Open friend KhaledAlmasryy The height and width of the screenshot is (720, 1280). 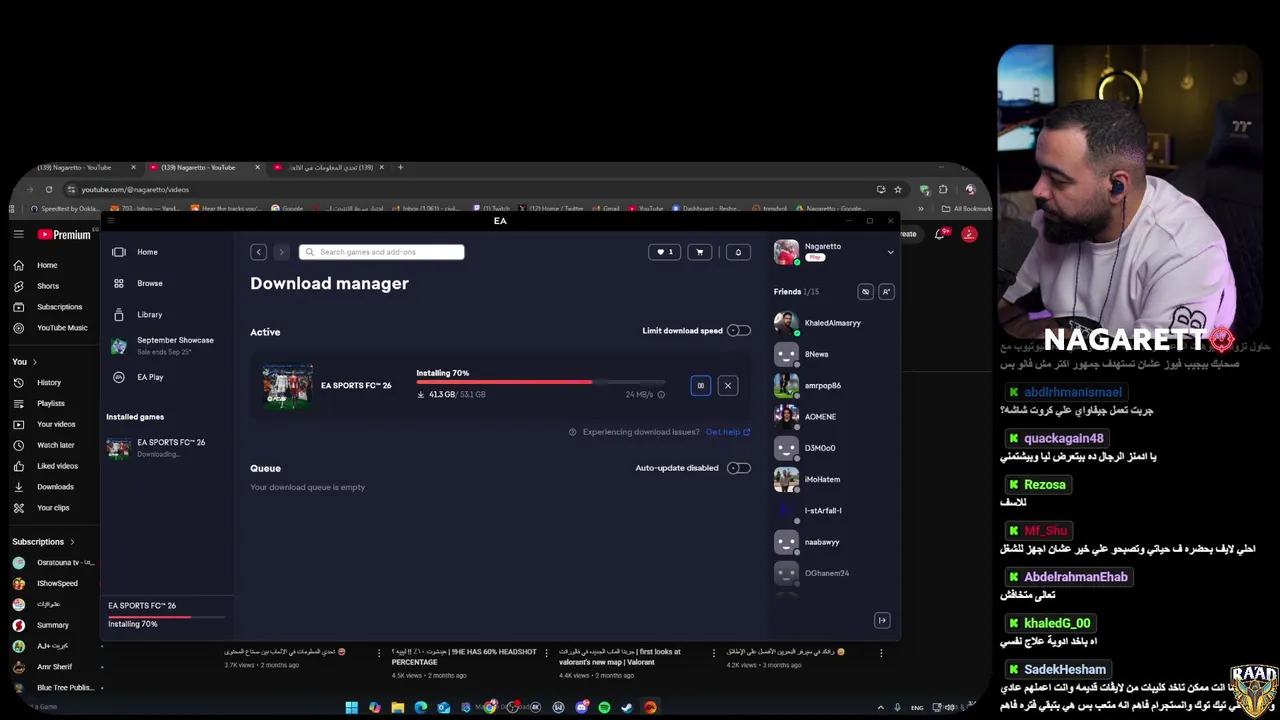point(833,323)
